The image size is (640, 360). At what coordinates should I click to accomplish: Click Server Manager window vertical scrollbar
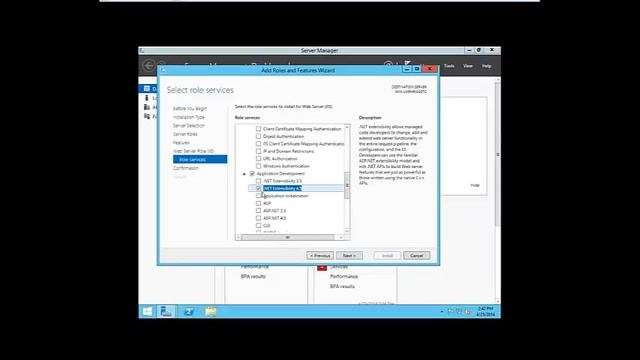pos(498,154)
